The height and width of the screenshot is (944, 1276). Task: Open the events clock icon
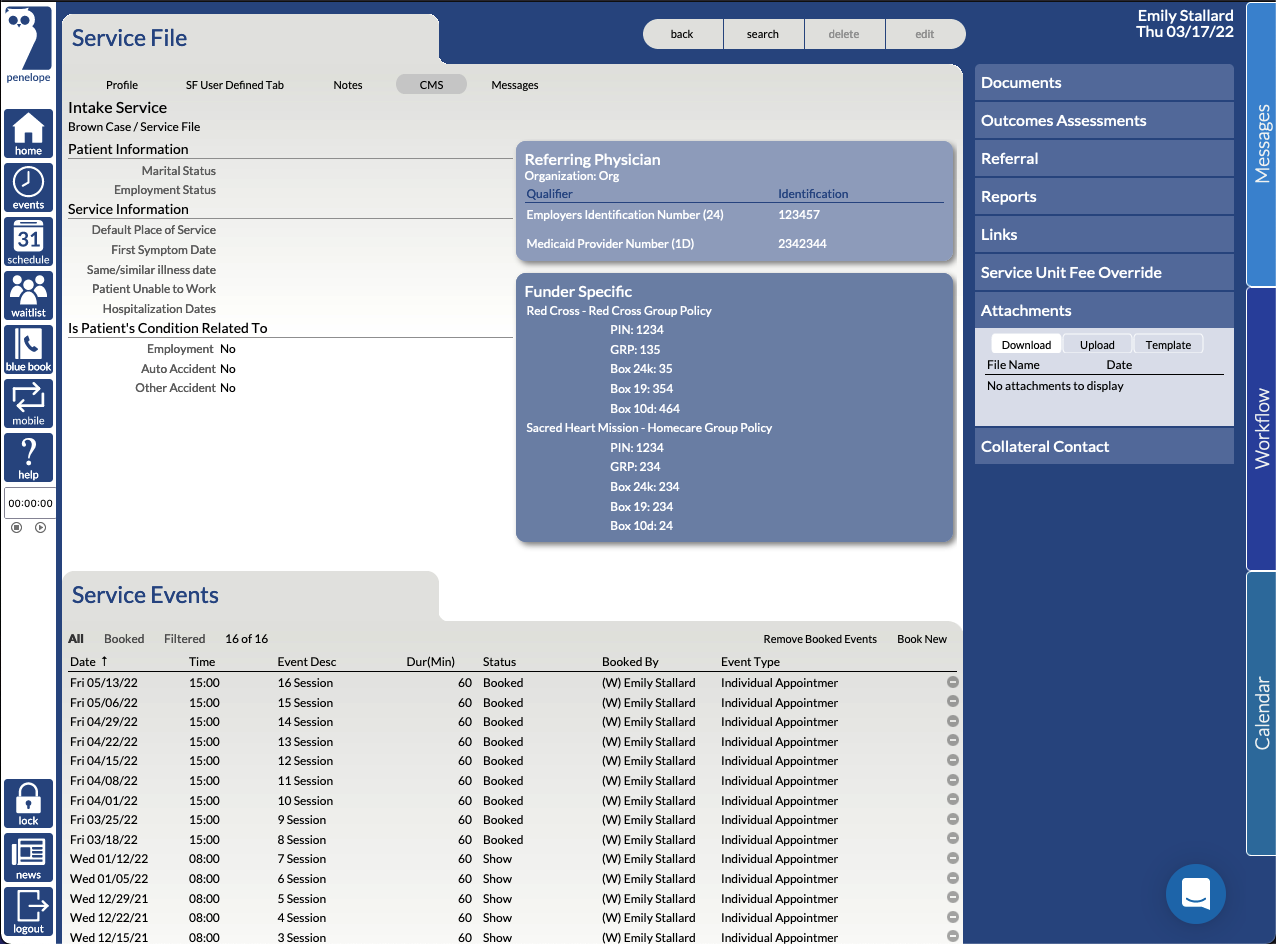tap(29, 188)
